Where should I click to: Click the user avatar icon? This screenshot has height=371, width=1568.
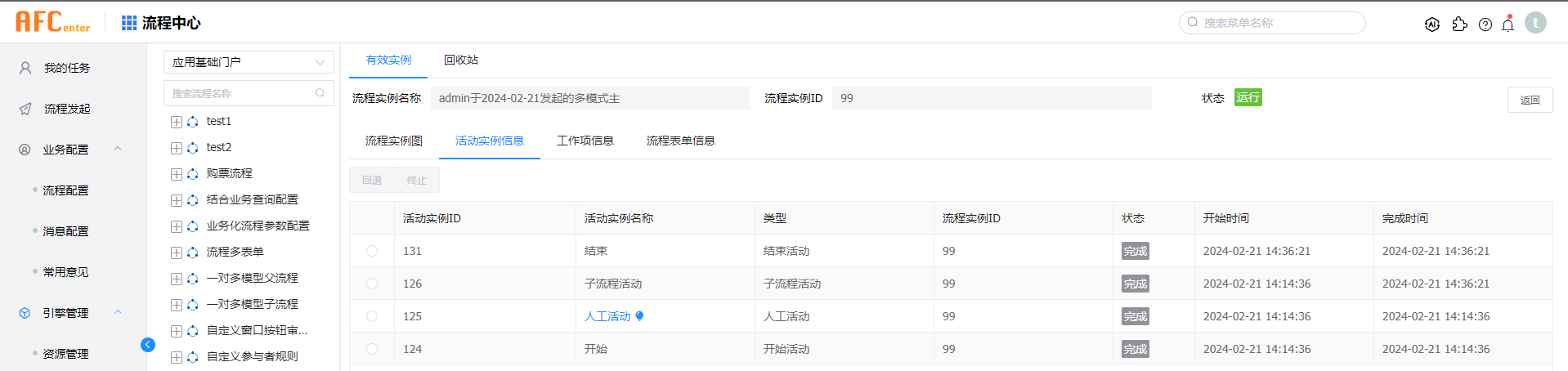coord(1535,23)
